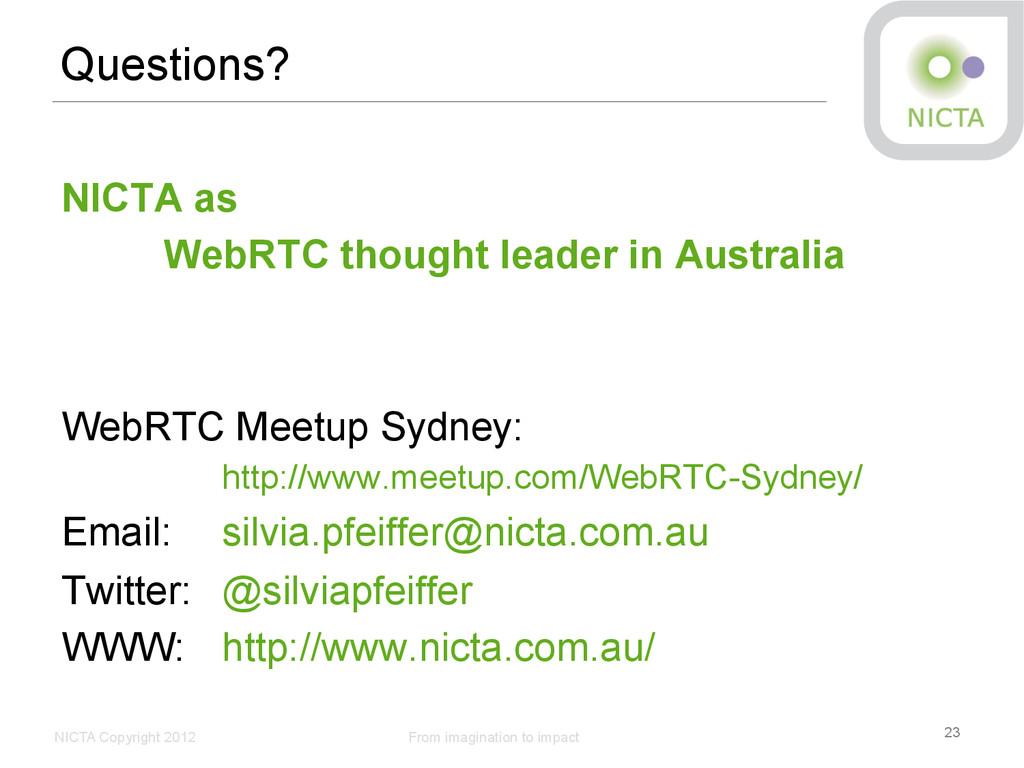Click the Email: label
The image size is (1024, 768).
pyautogui.click(x=116, y=532)
